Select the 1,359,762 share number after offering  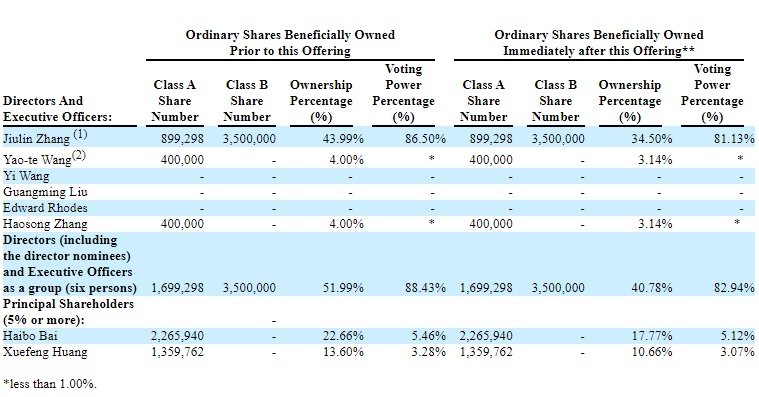(x=486, y=352)
